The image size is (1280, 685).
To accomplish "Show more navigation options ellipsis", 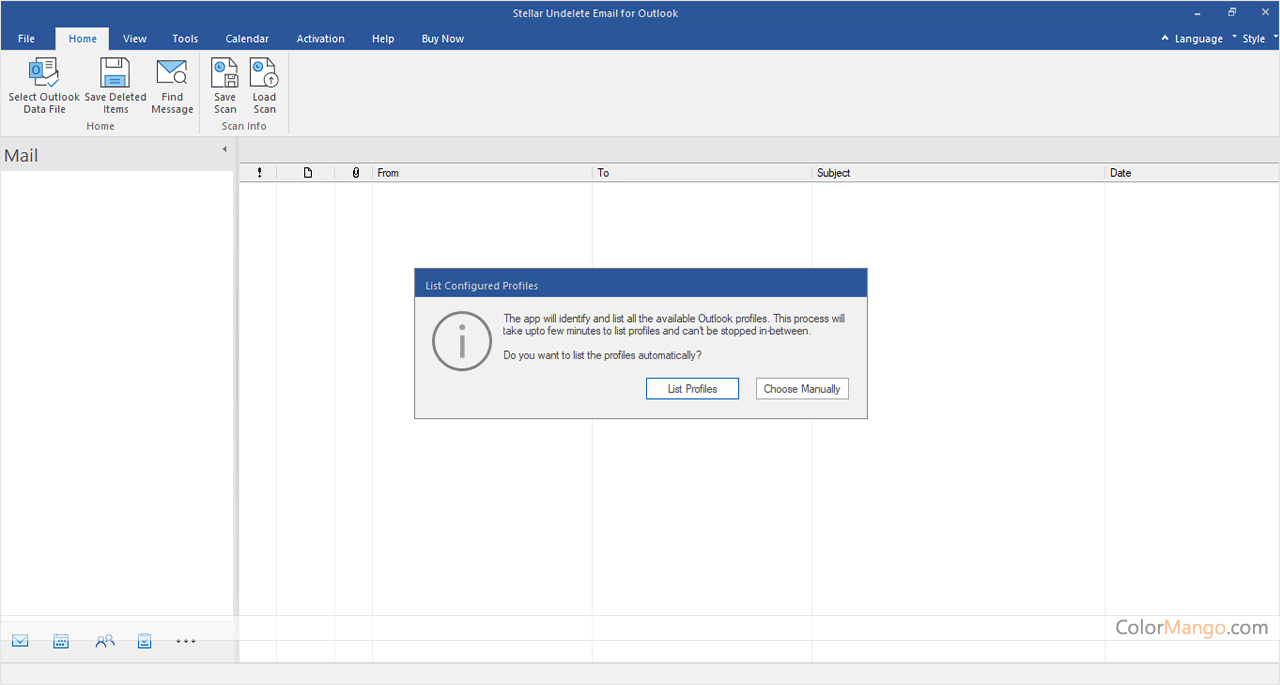I will tap(186, 641).
